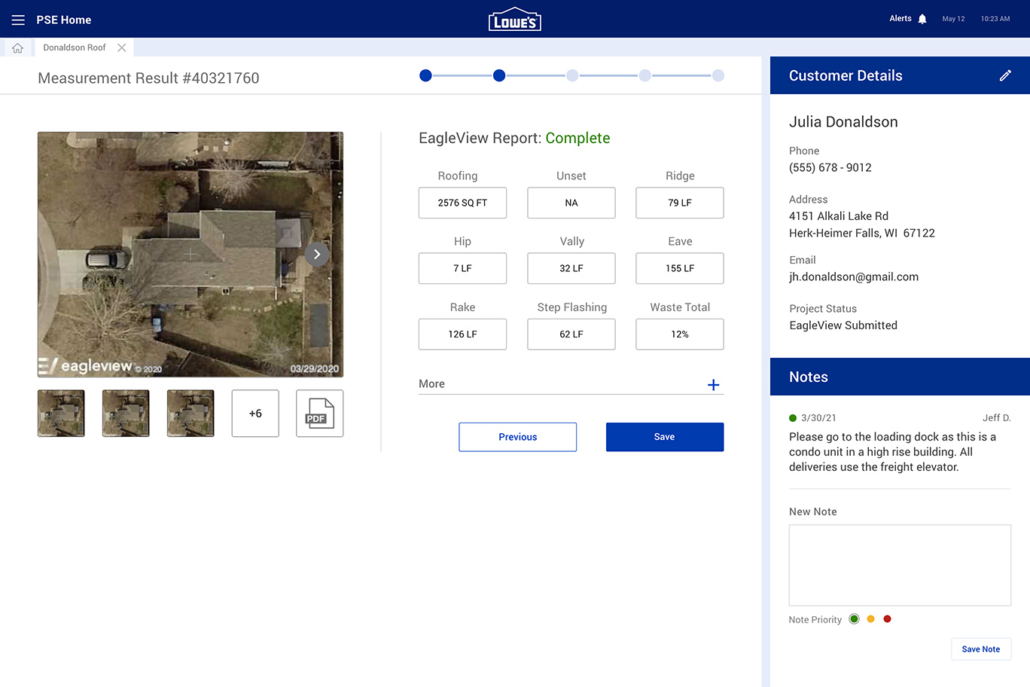
Task: Click the Previous button
Action: 518,437
